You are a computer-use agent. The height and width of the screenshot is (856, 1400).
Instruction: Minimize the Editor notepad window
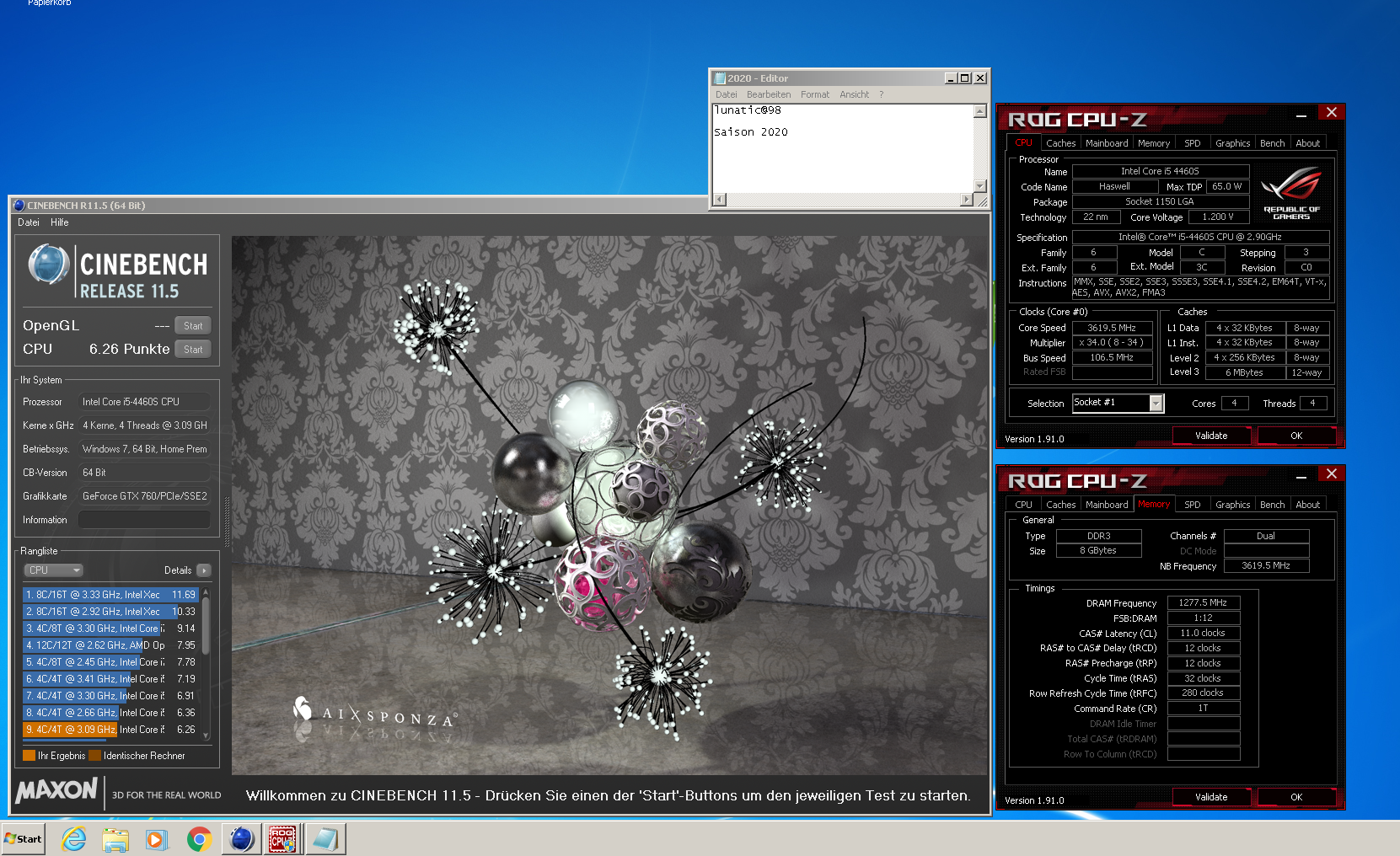951,78
